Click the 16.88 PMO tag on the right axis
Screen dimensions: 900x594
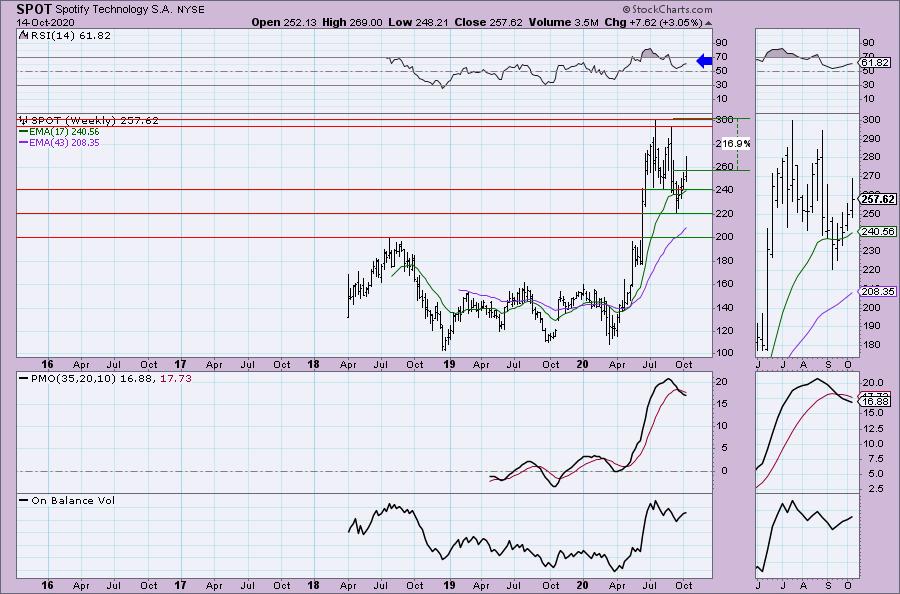875,402
